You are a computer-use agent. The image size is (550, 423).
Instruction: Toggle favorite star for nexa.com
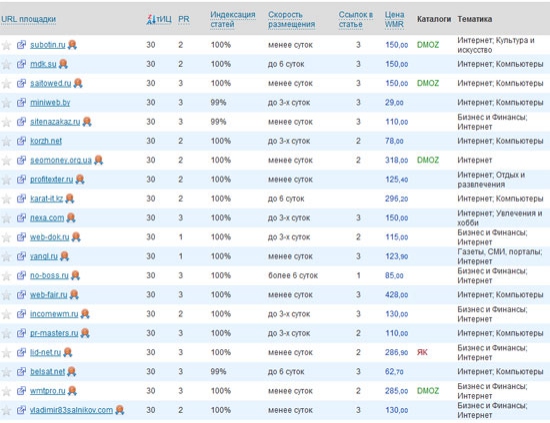coord(6,218)
